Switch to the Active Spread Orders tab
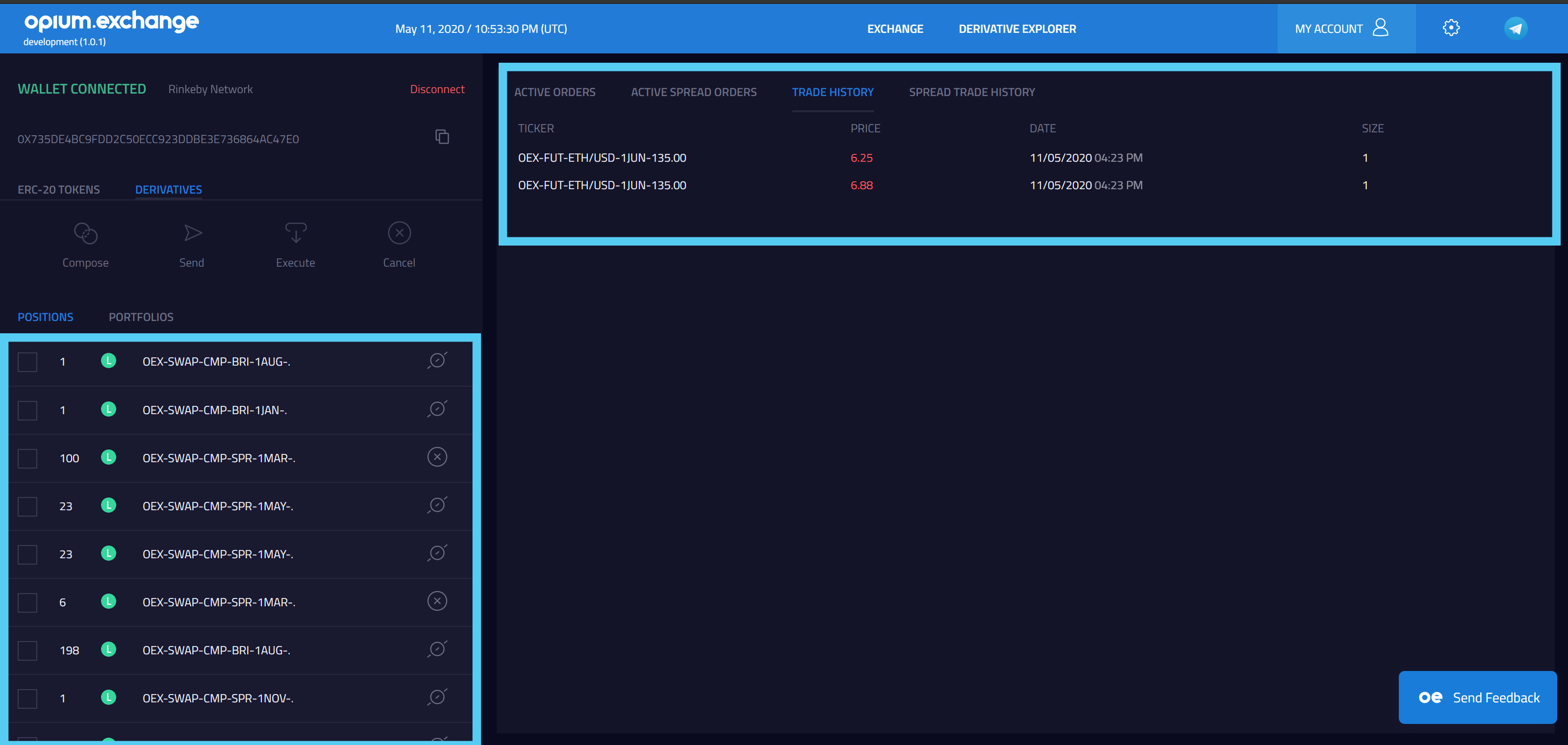The width and height of the screenshot is (1568, 745). click(x=693, y=92)
